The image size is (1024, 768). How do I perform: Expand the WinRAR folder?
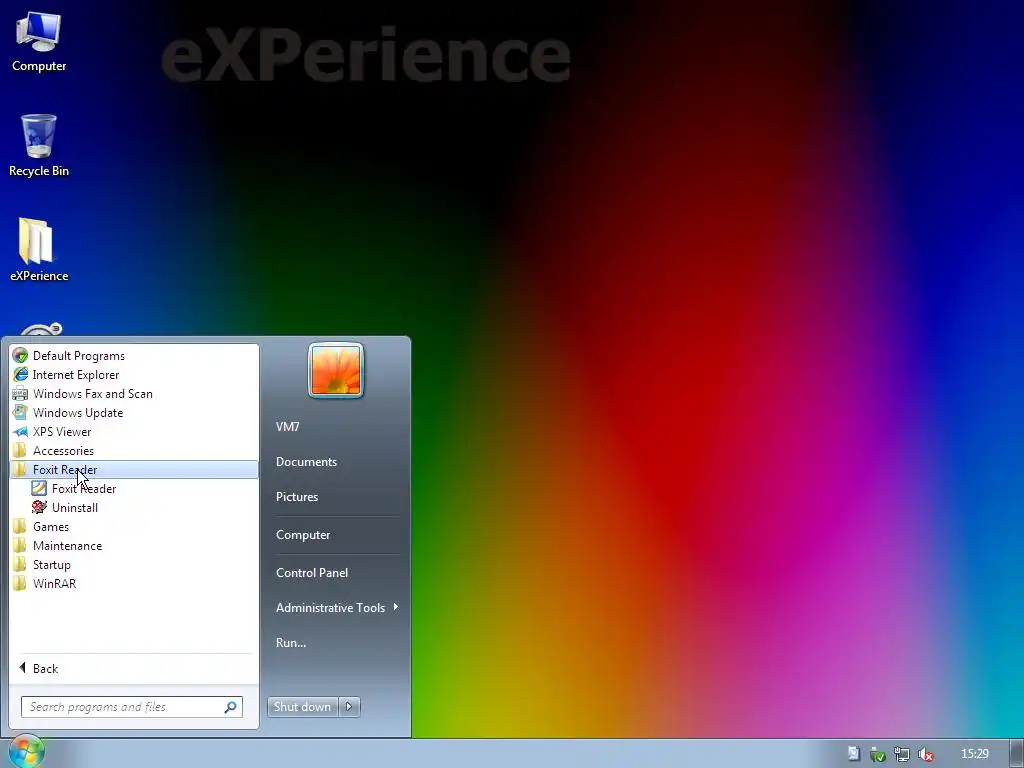134,583
